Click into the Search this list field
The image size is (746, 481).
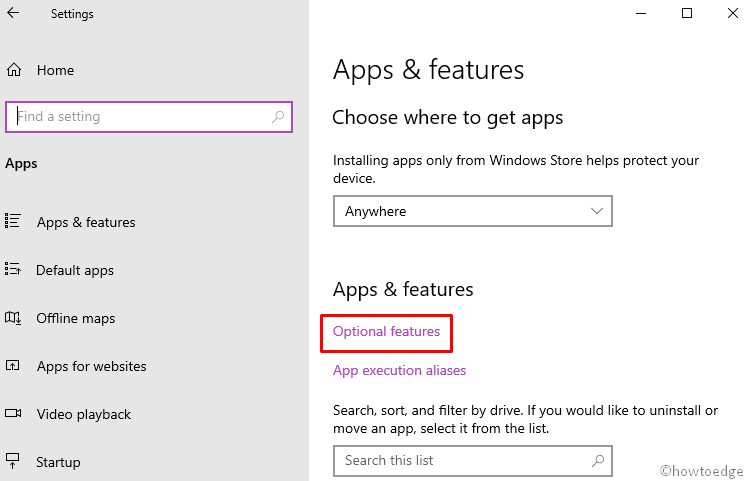tap(460, 461)
